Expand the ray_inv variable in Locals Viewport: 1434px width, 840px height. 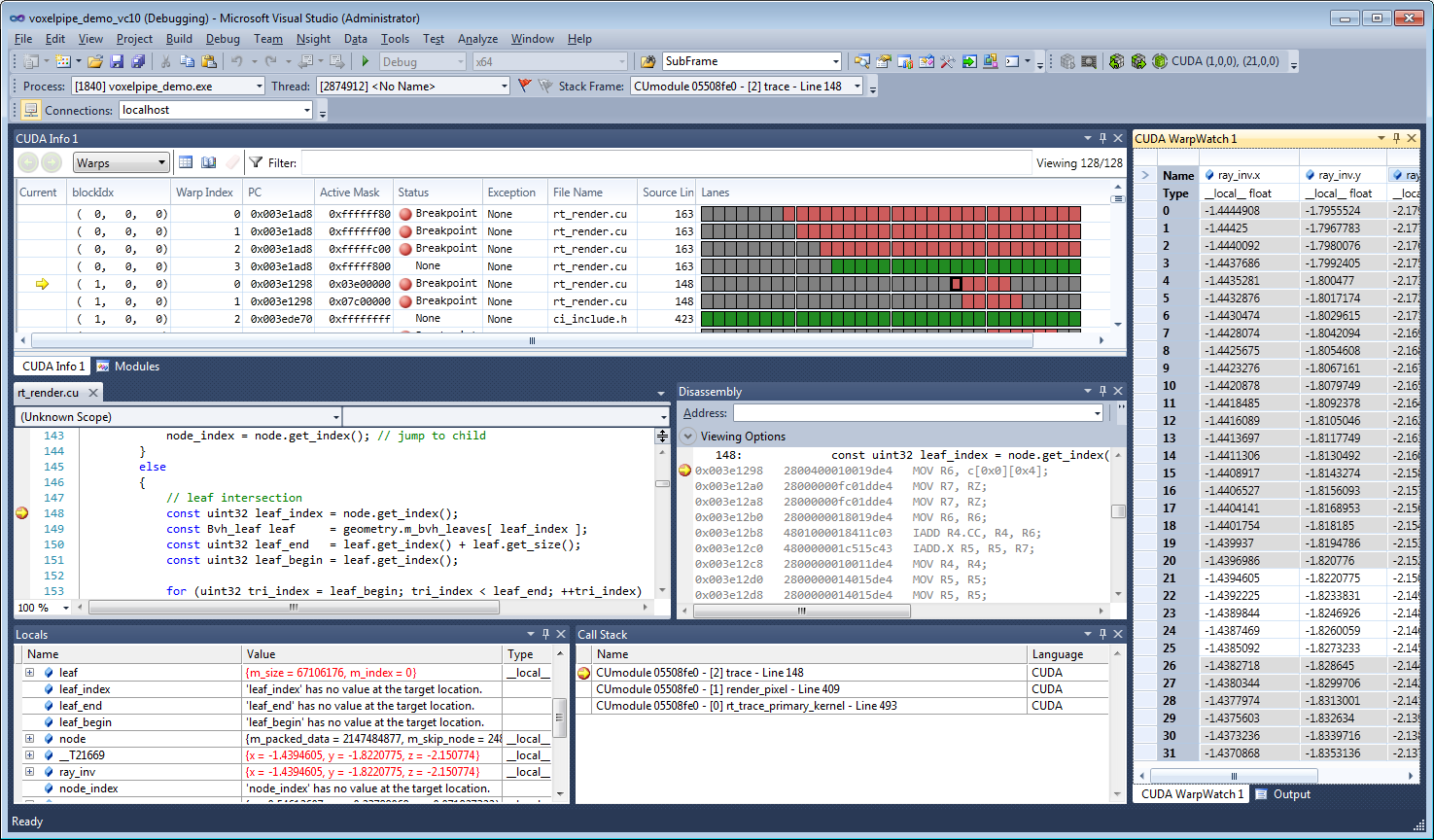(x=29, y=772)
